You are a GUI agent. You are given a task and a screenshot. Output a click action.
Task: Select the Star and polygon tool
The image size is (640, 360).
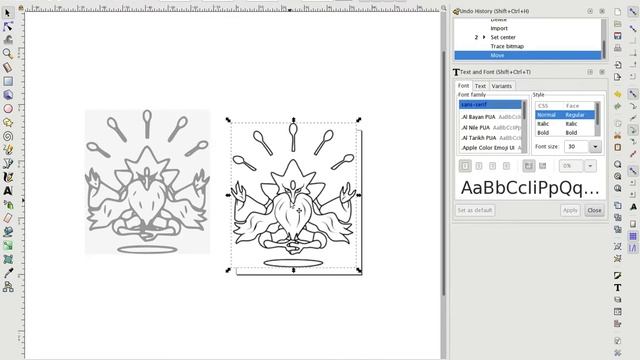[x=8, y=122]
